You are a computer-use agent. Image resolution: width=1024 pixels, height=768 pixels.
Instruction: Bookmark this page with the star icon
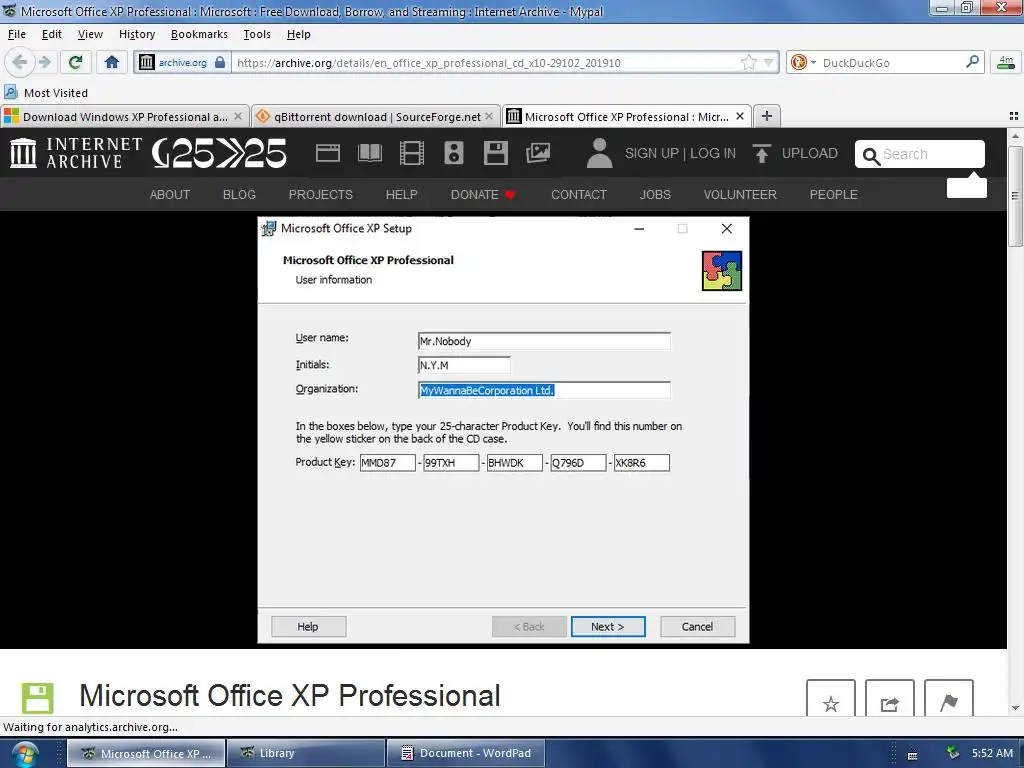click(x=749, y=63)
